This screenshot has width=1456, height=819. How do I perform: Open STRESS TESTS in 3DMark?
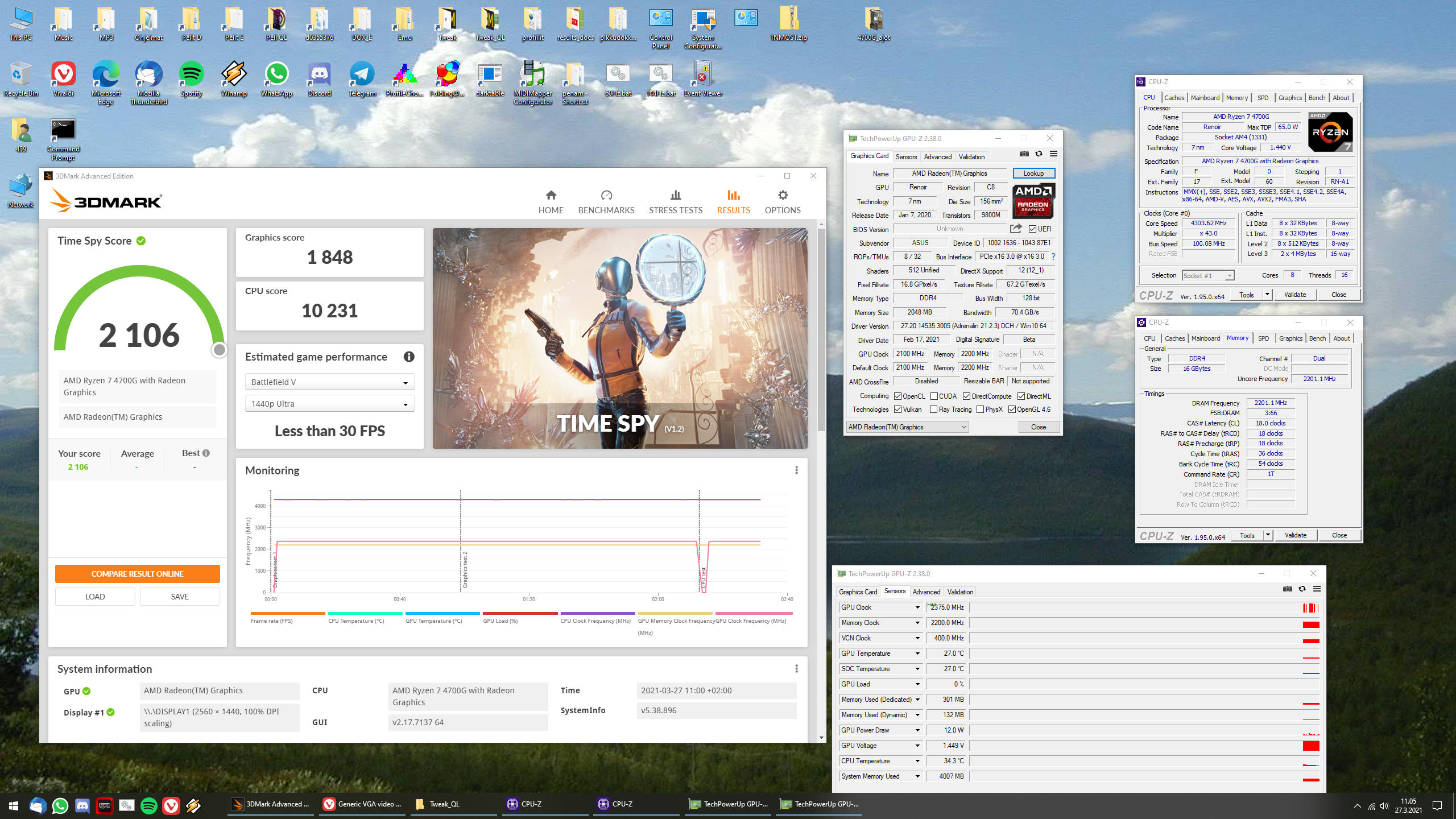coord(676,202)
